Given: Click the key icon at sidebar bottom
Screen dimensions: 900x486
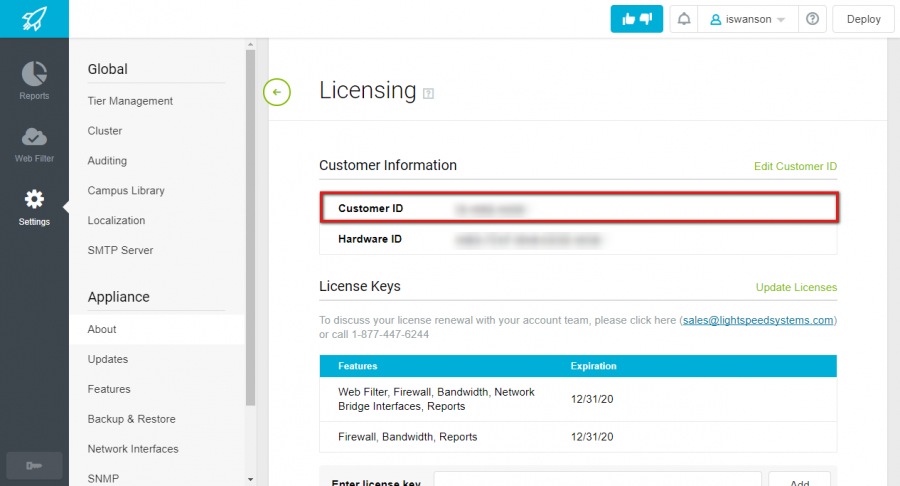Looking at the screenshot, I should (34, 465).
